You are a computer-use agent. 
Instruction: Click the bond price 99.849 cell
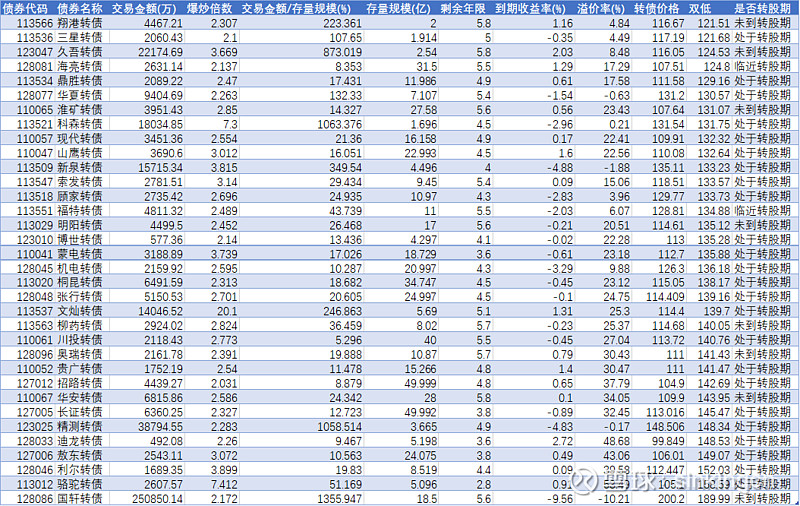pos(668,441)
